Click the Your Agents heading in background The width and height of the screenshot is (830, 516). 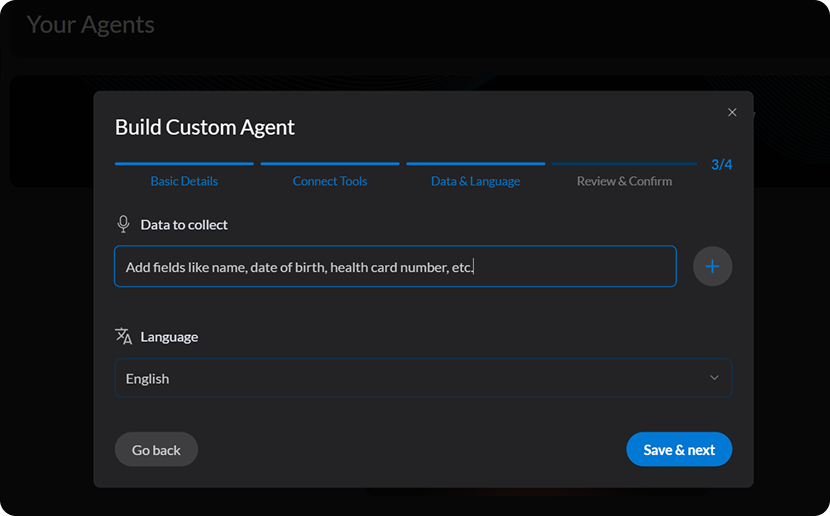click(90, 24)
